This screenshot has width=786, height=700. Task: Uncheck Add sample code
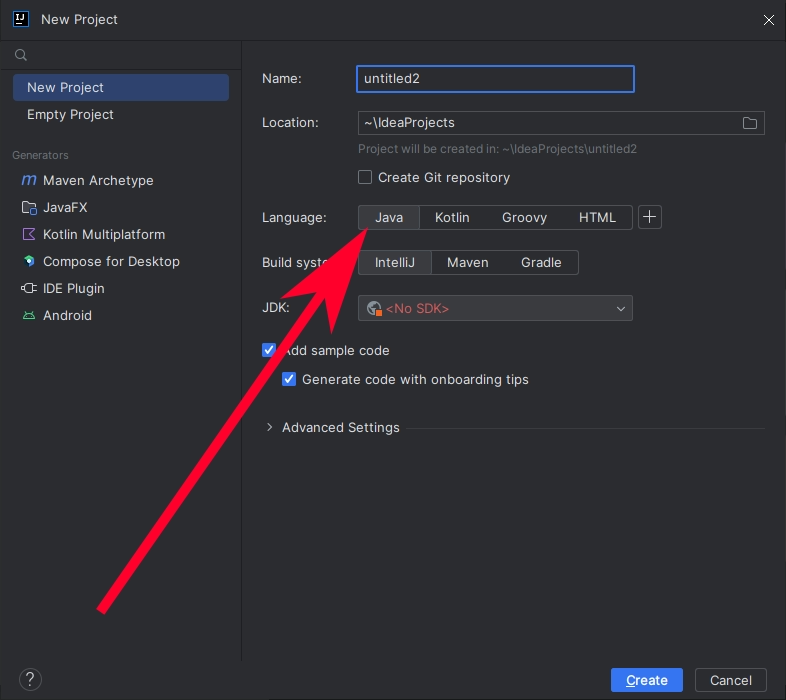[268, 351]
